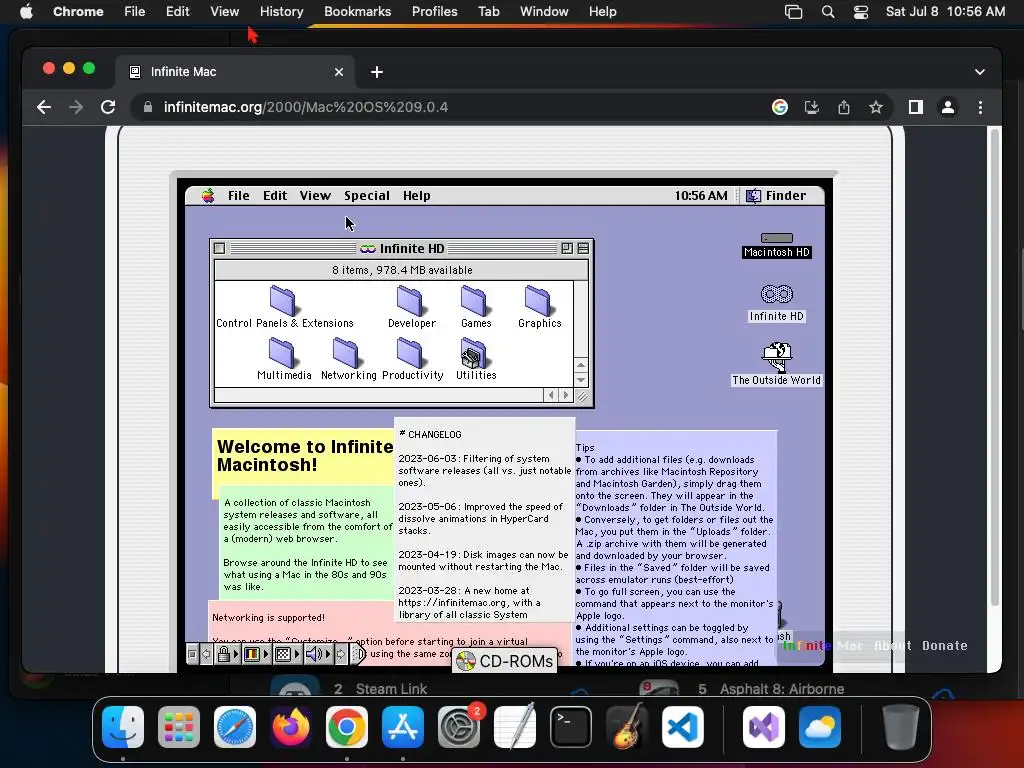Viewport: 1024px width, 768px height.
Task: Open GarageBand from the Dock
Action: tap(626, 727)
